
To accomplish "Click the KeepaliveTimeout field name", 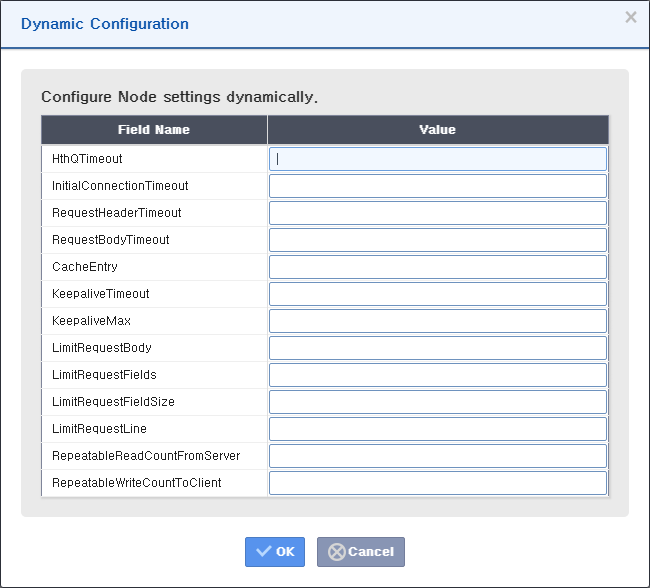I will [101, 294].
